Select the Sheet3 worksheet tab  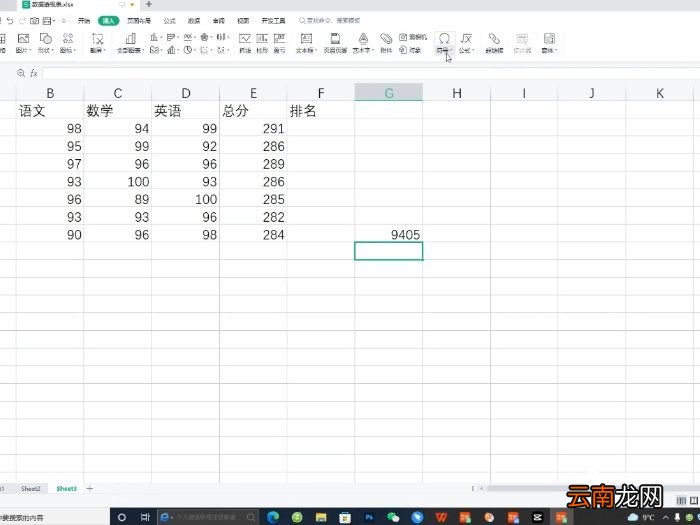point(67,488)
